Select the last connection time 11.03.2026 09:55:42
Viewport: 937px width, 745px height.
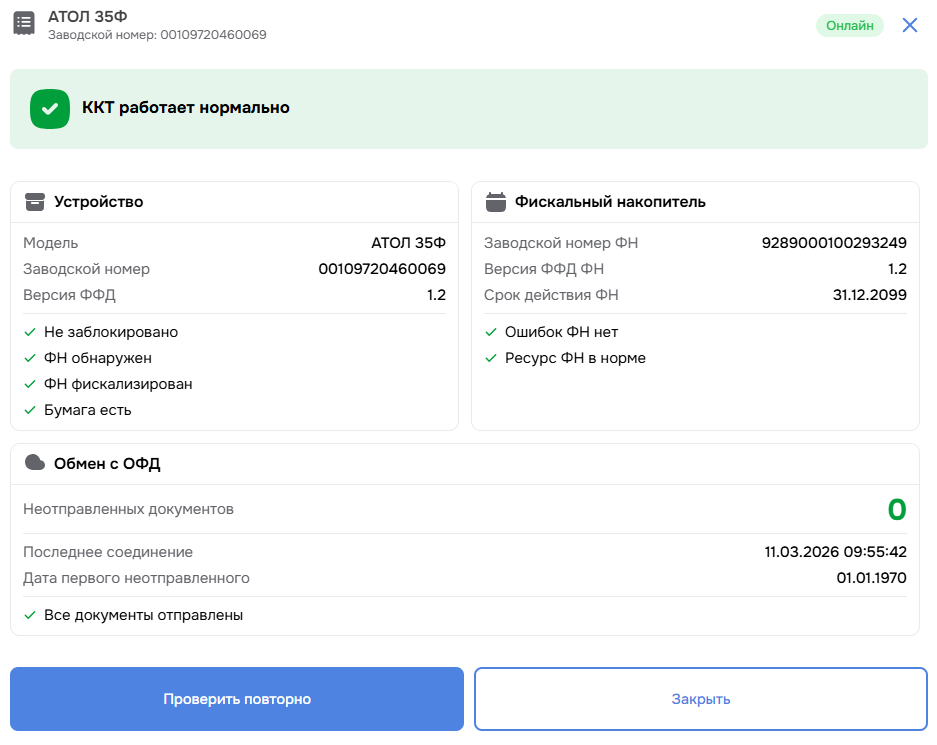pyautogui.click(x=835, y=552)
